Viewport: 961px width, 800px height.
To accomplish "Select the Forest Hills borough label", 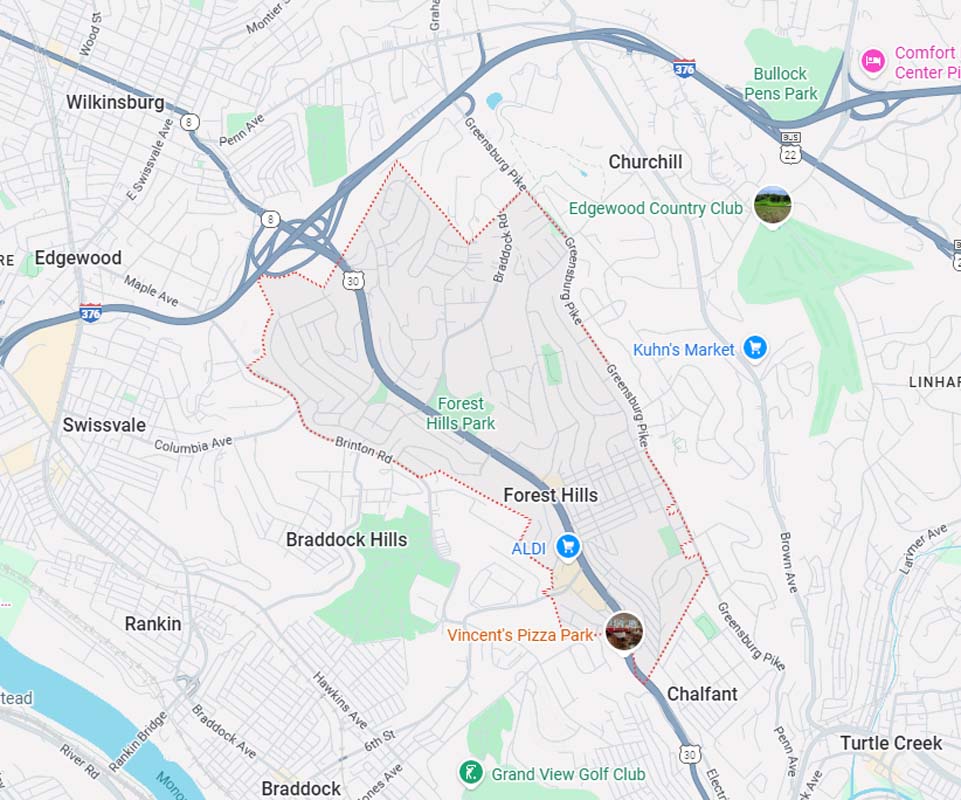I will 550,495.
